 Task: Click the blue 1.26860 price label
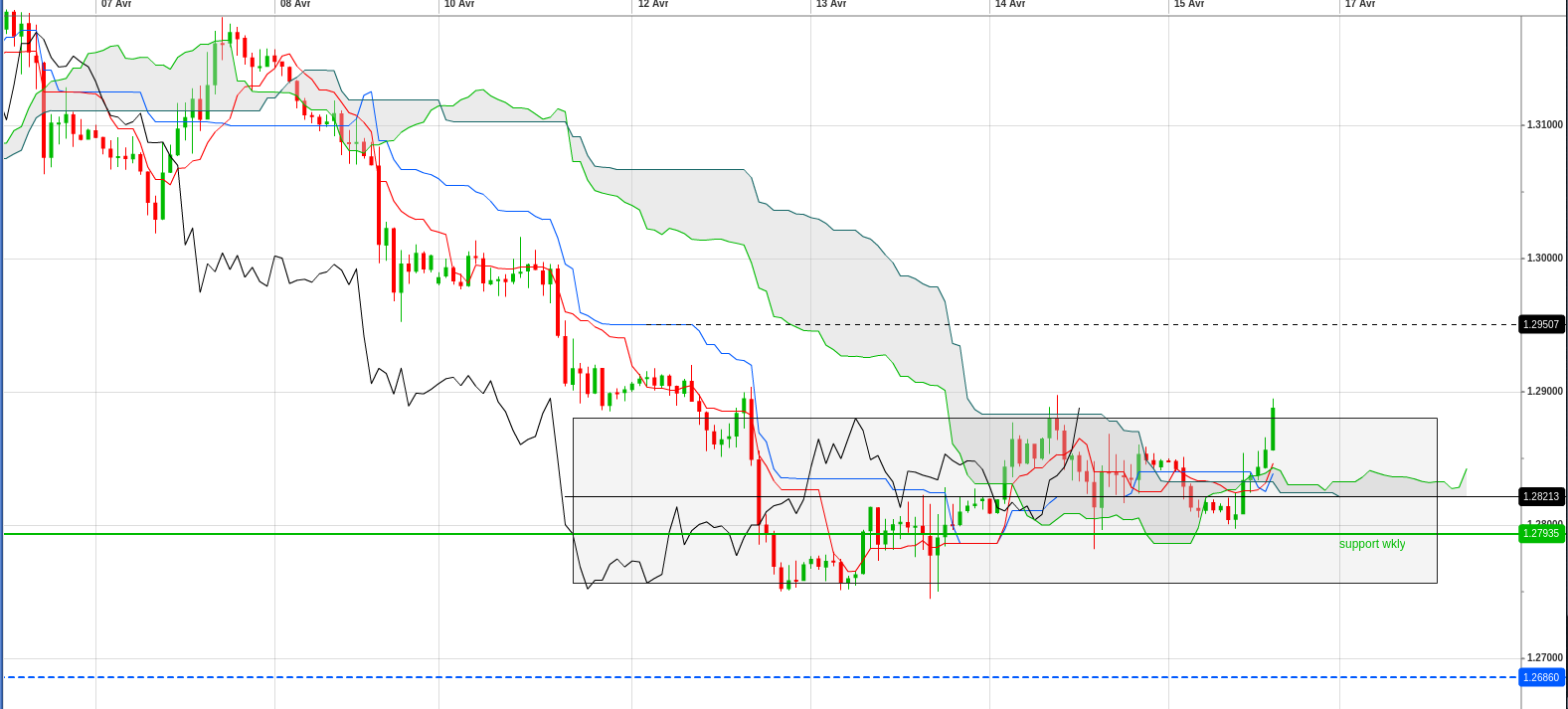[1541, 677]
